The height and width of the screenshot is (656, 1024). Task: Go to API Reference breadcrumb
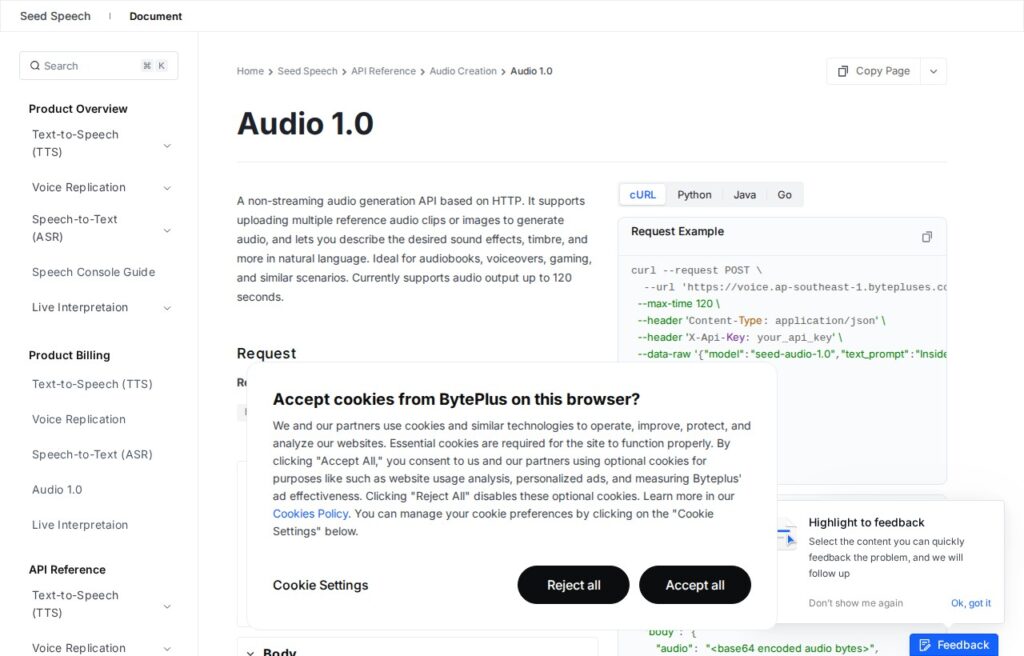coord(383,71)
